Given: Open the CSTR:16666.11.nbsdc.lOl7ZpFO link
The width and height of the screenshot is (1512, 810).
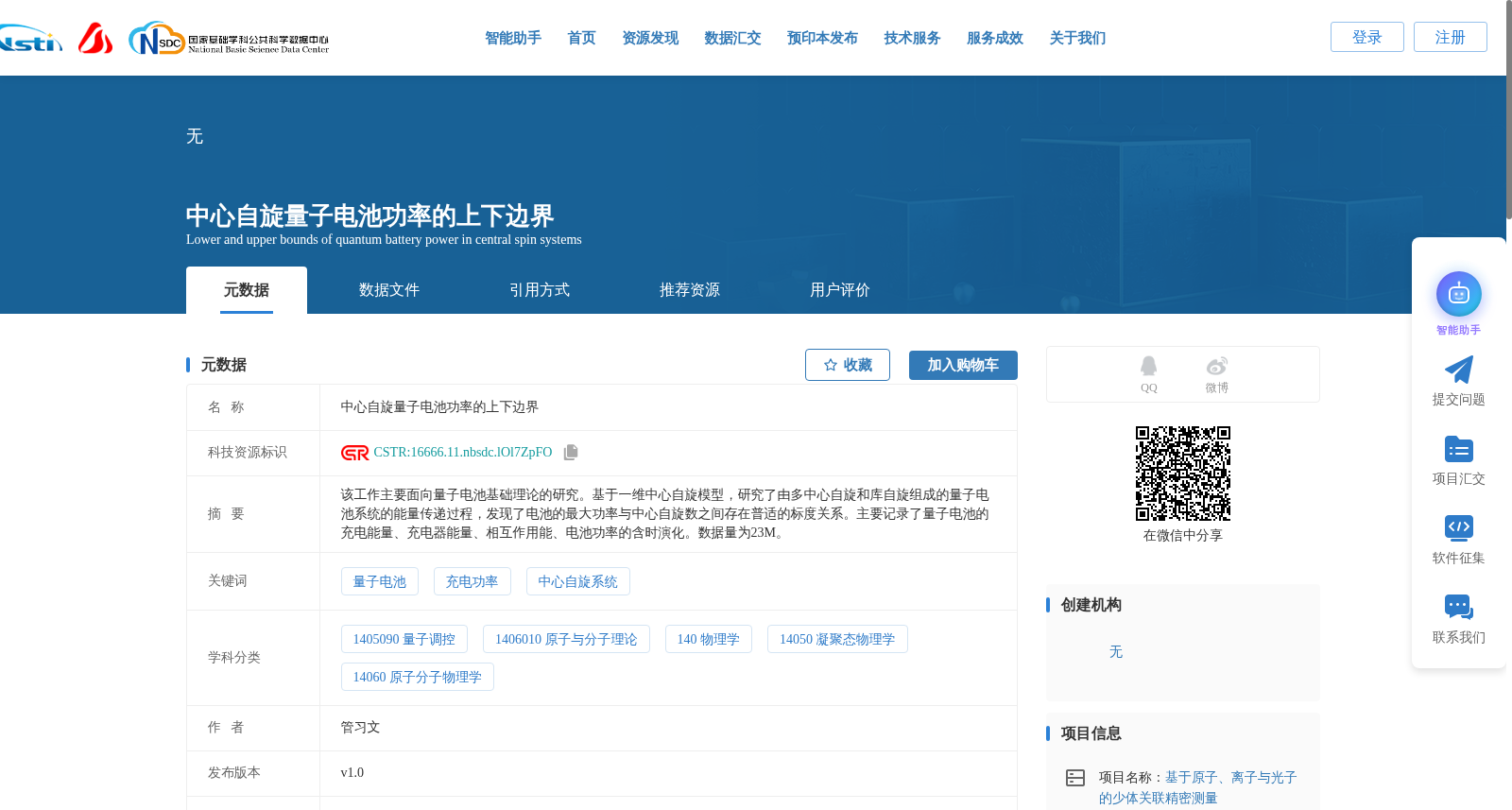Looking at the screenshot, I should (463, 453).
